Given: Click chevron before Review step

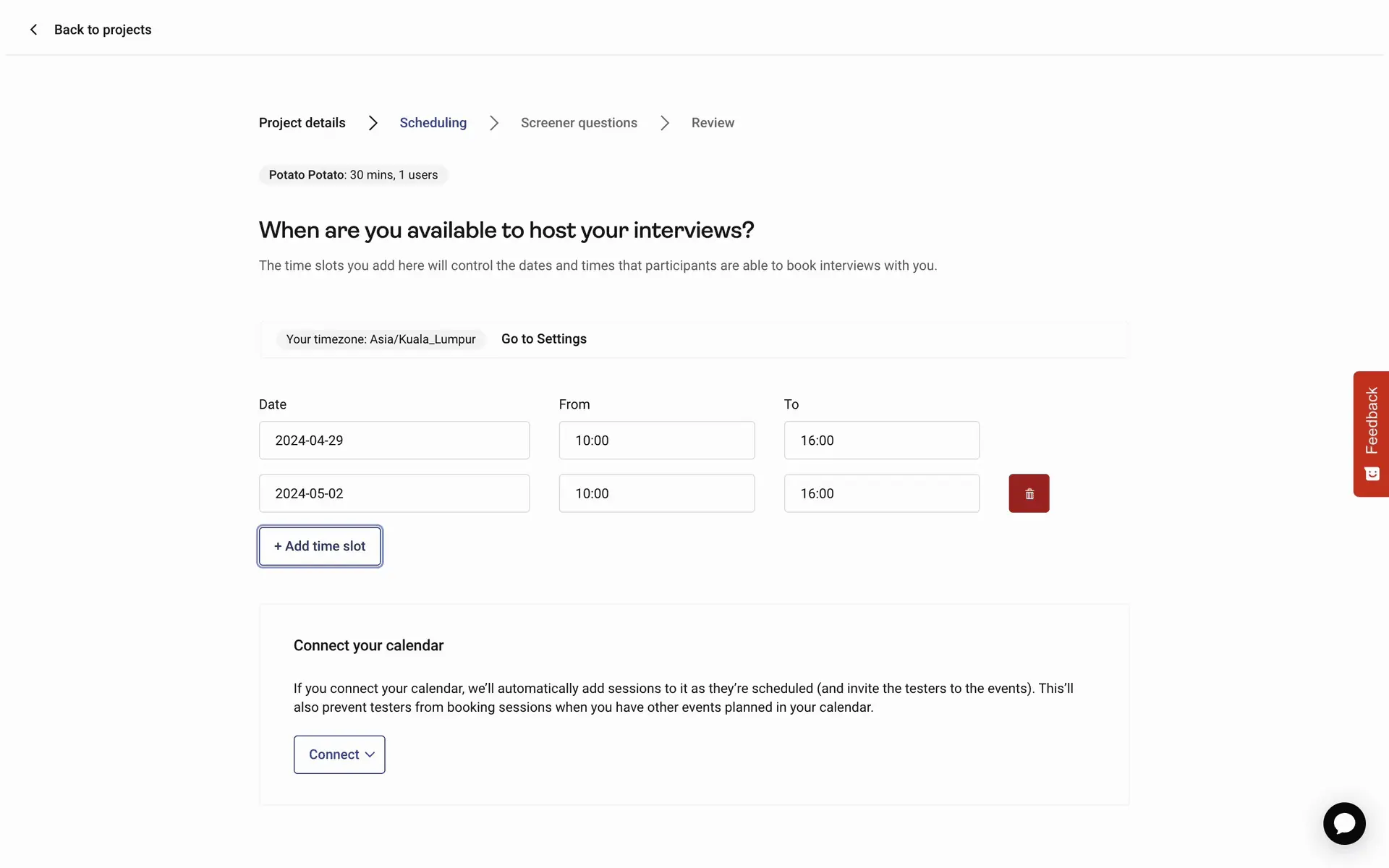Looking at the screenshot, I should point(665,123).
